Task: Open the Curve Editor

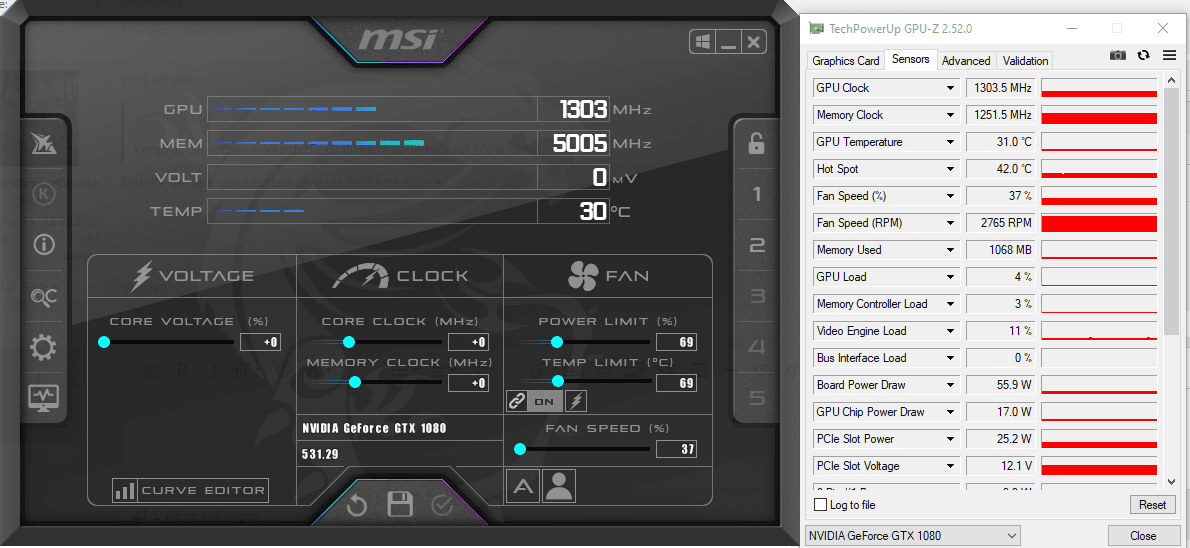Action: tap(190, 490)
